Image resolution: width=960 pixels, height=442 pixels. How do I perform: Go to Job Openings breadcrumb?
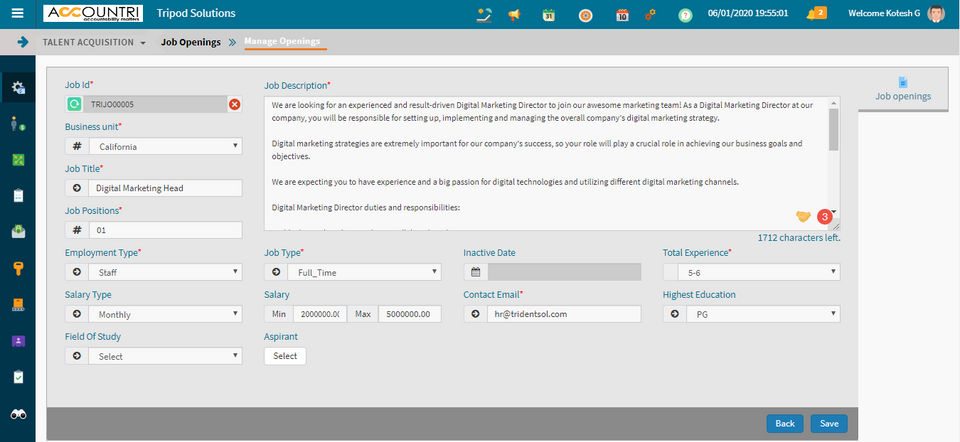click(x=190, y=42)
